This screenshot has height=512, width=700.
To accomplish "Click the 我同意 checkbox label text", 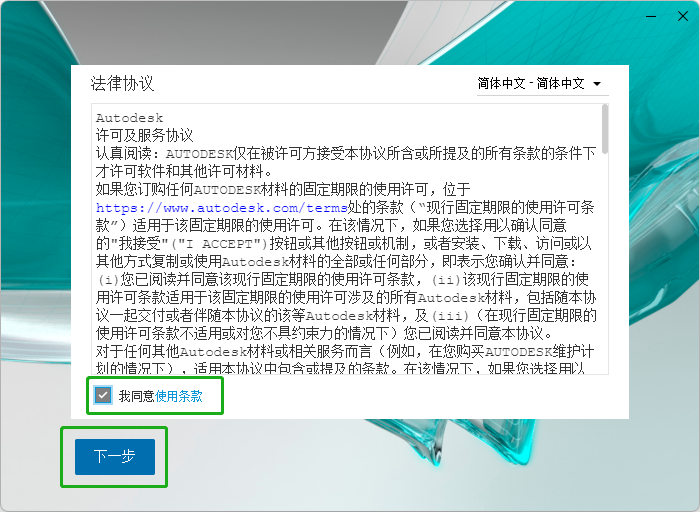I will point(136,396).
